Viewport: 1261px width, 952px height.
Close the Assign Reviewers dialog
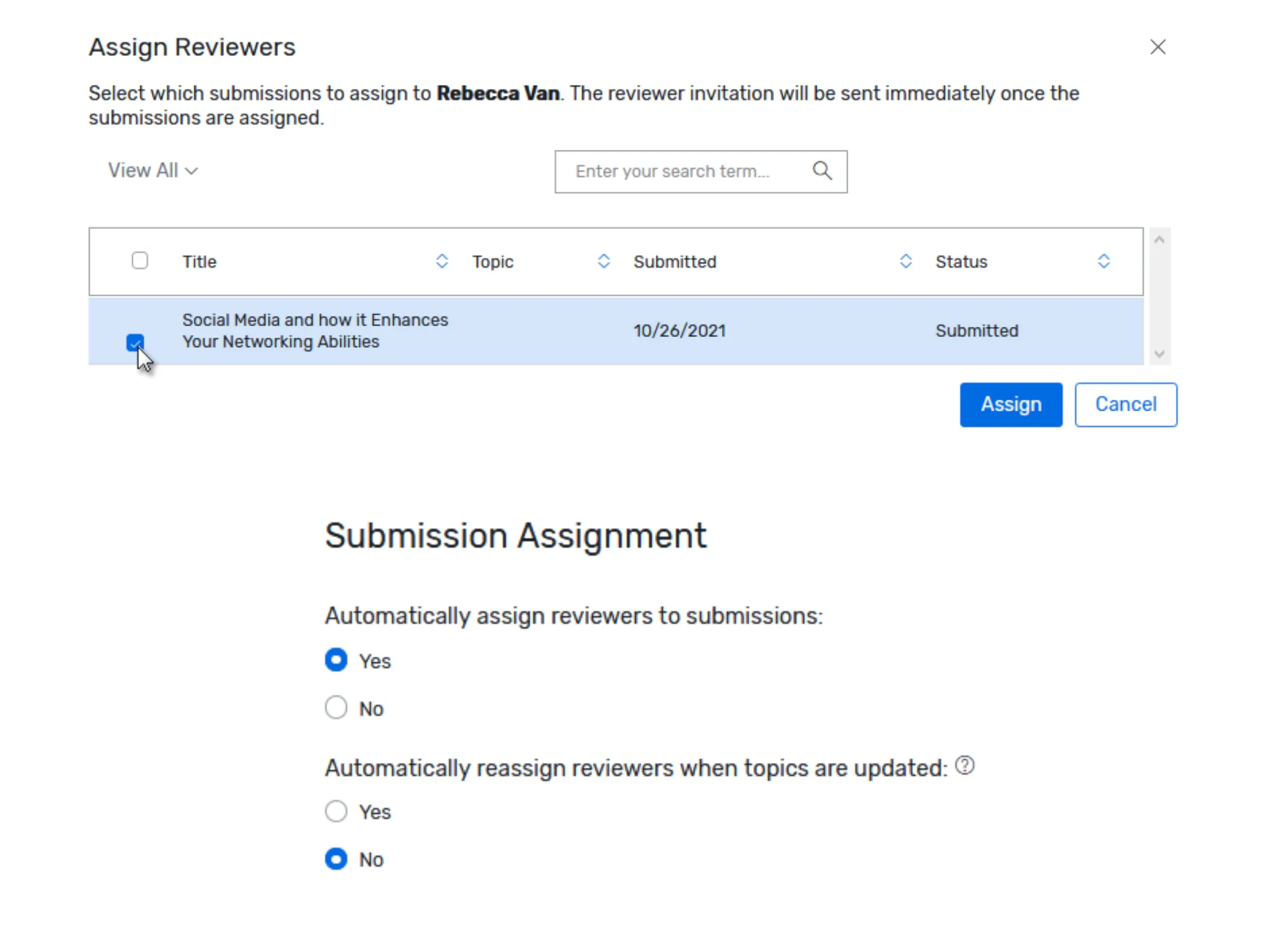click(1158, 47)
